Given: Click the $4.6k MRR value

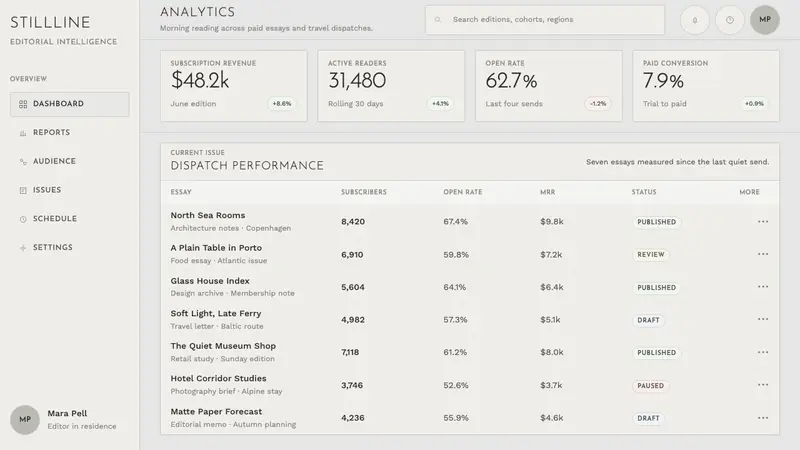Looking at the screenshot, I should click(x=552, y=418).
